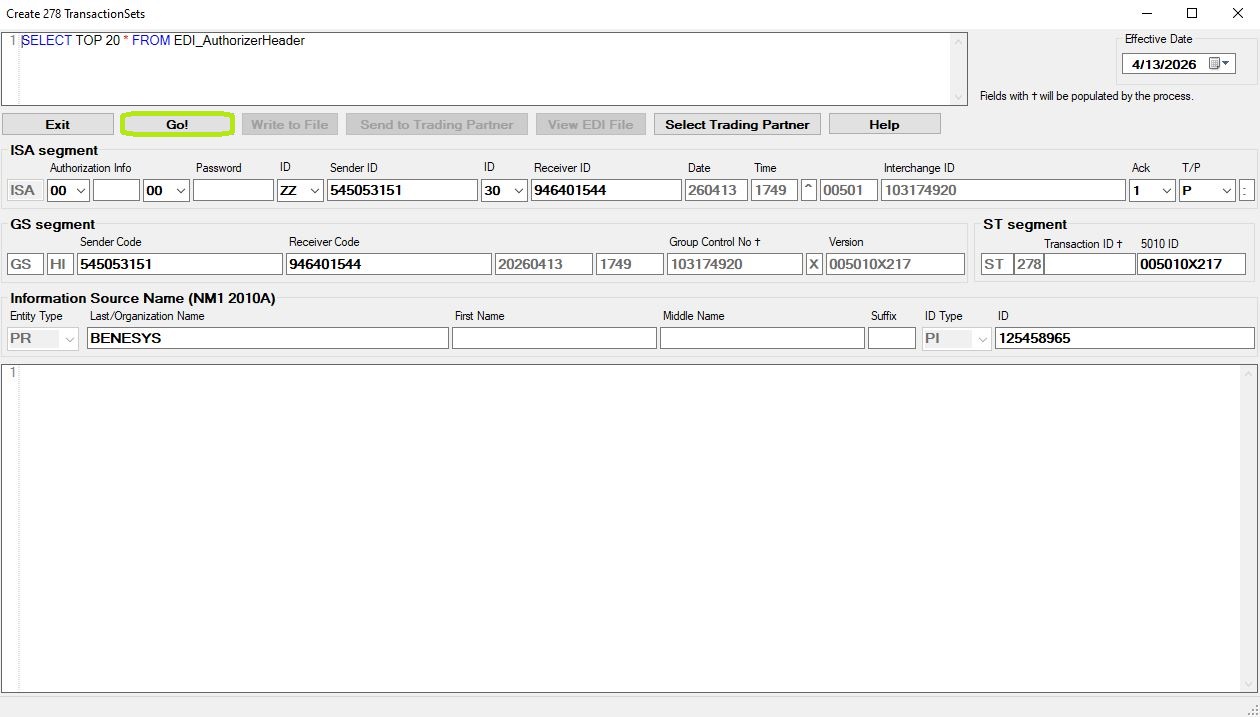The width and height of the screenshot is (1260, 717).
Task: Click the GS Sender Code field
Action: (x=180, y=264)
